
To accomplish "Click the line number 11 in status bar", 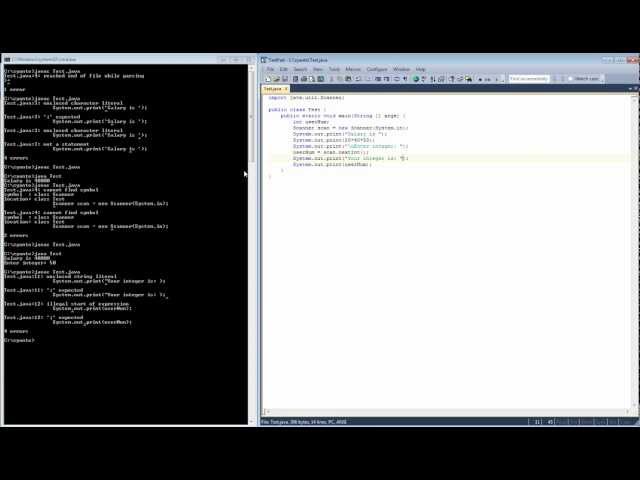I will (x=538, y=422).
